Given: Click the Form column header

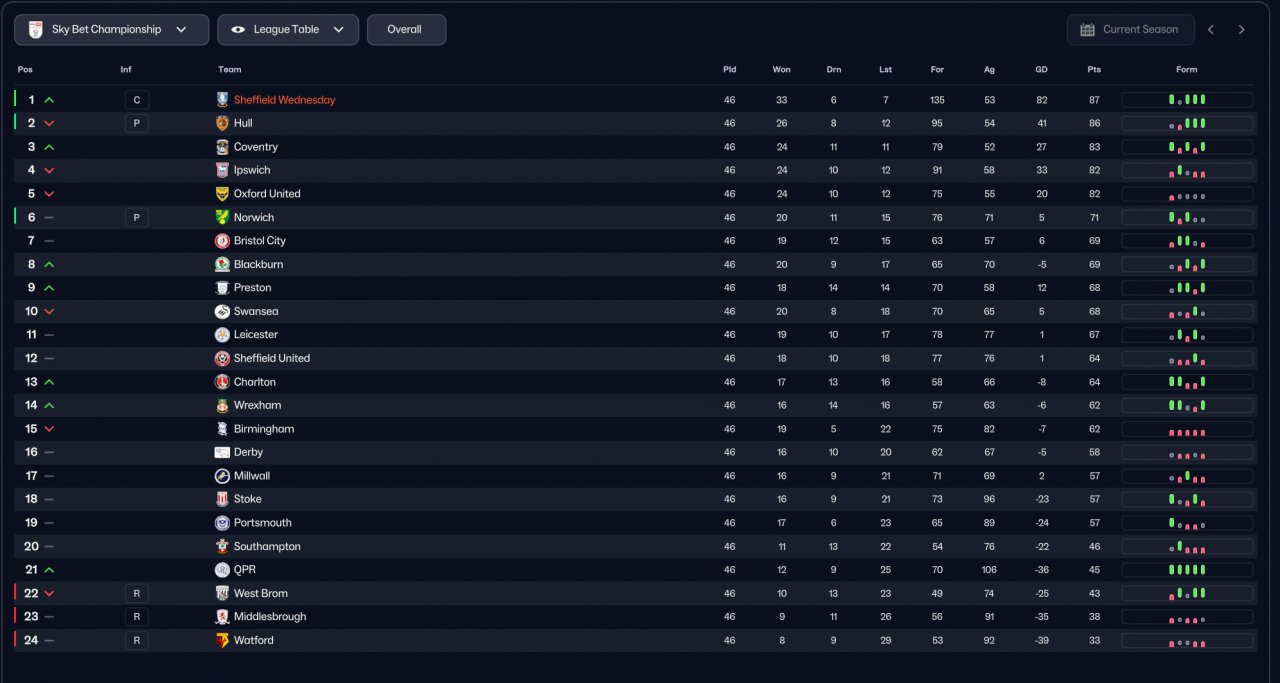Looking at the screenshot, I should tap(1187, 70).
